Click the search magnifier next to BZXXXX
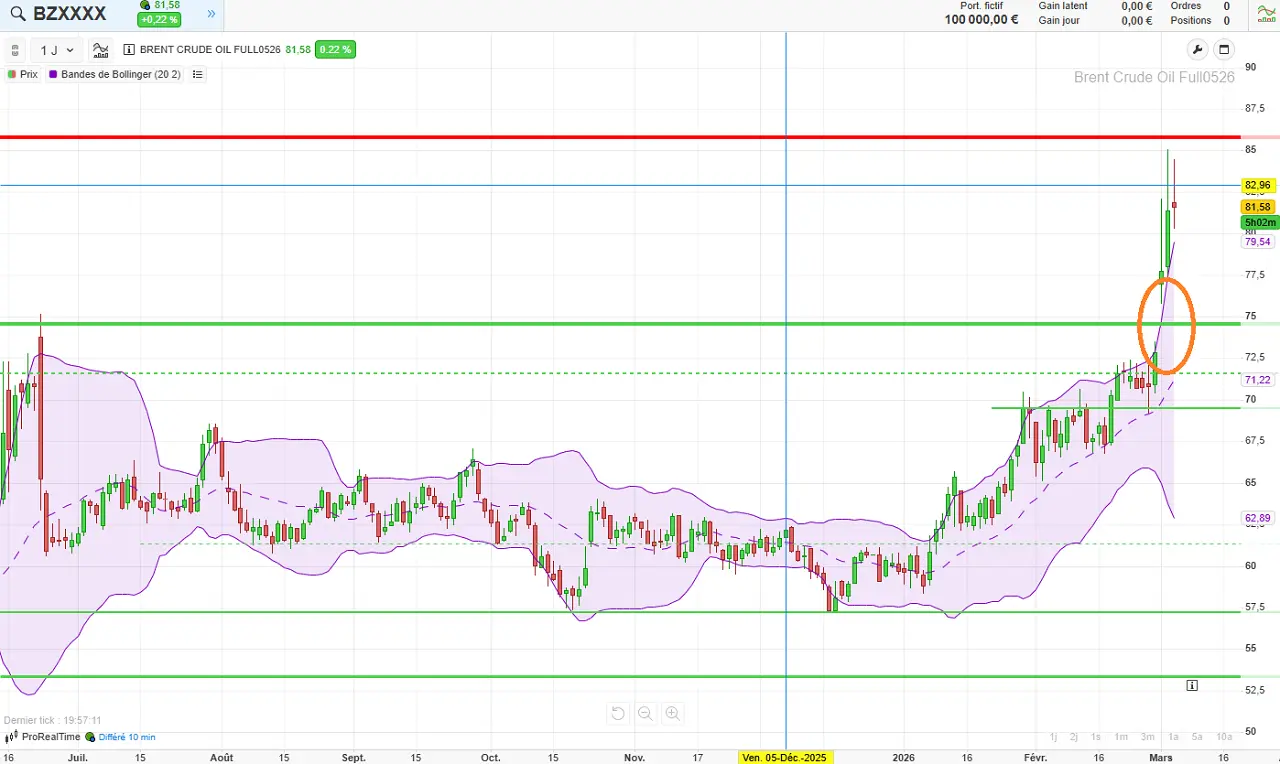Viewport: 1280px width, 764px height. pos(16,14)
